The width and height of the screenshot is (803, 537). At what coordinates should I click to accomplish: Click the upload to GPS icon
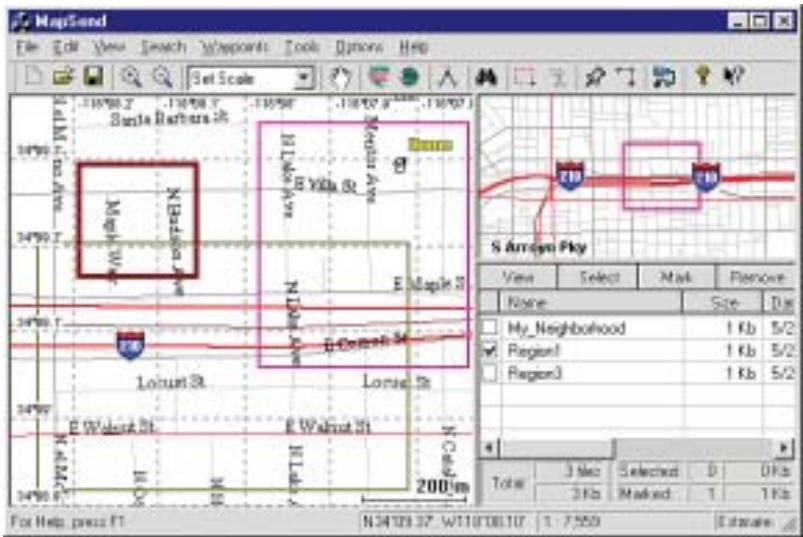click(x=664, y=77)
